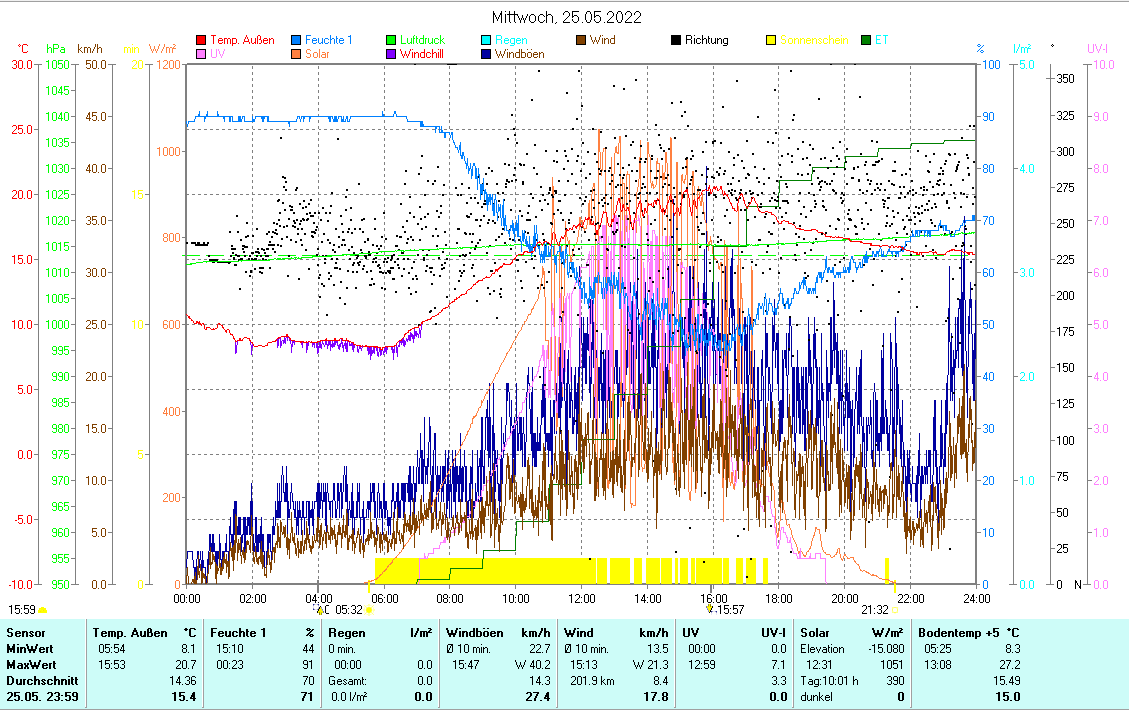The width and height of the screenshot is (1129, 711).
Task: Click the navy Windböen legend square
Action: click(486, 54)
